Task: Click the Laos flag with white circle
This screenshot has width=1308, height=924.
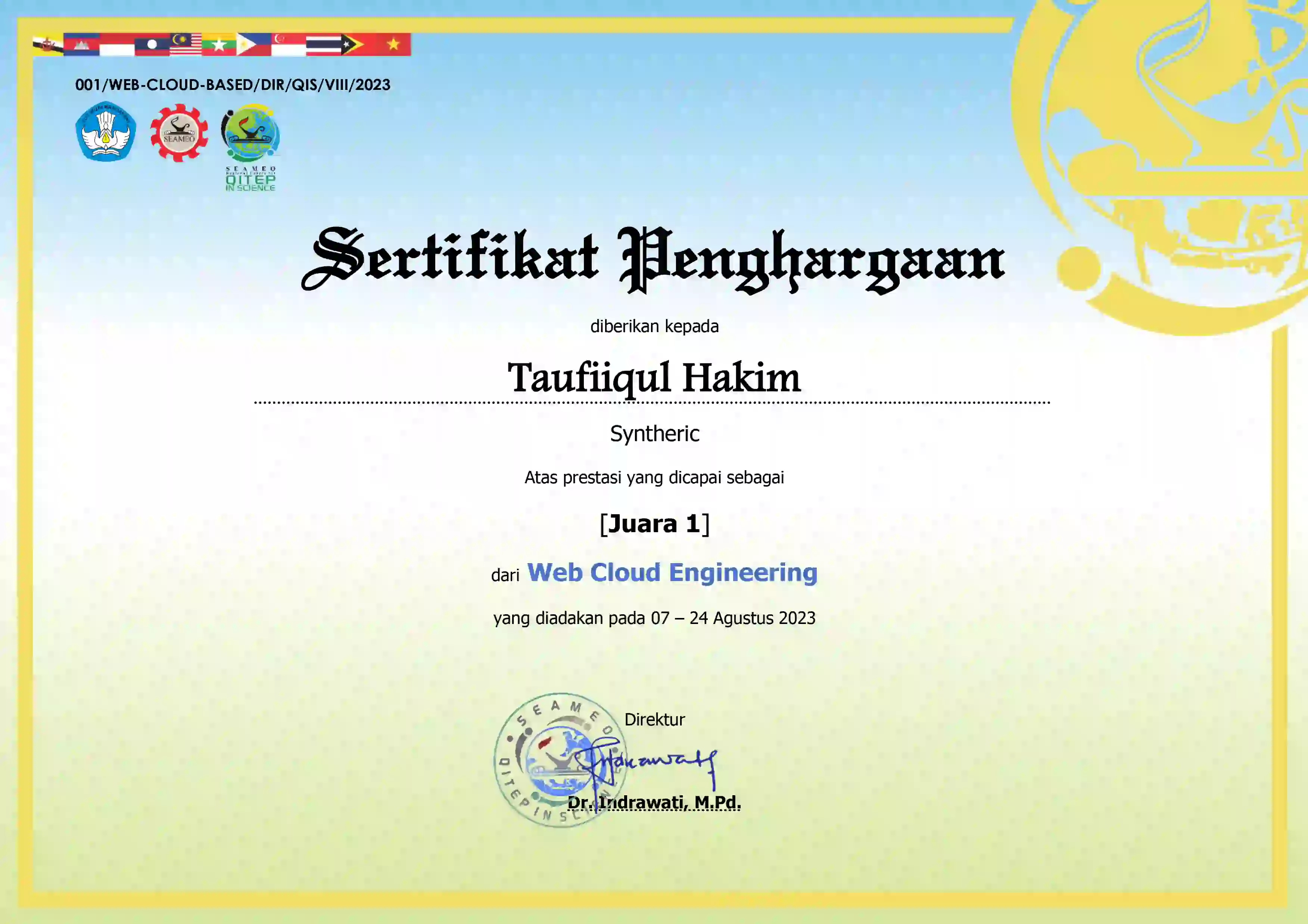Action: pyautogui.click(x=152, y=44)
